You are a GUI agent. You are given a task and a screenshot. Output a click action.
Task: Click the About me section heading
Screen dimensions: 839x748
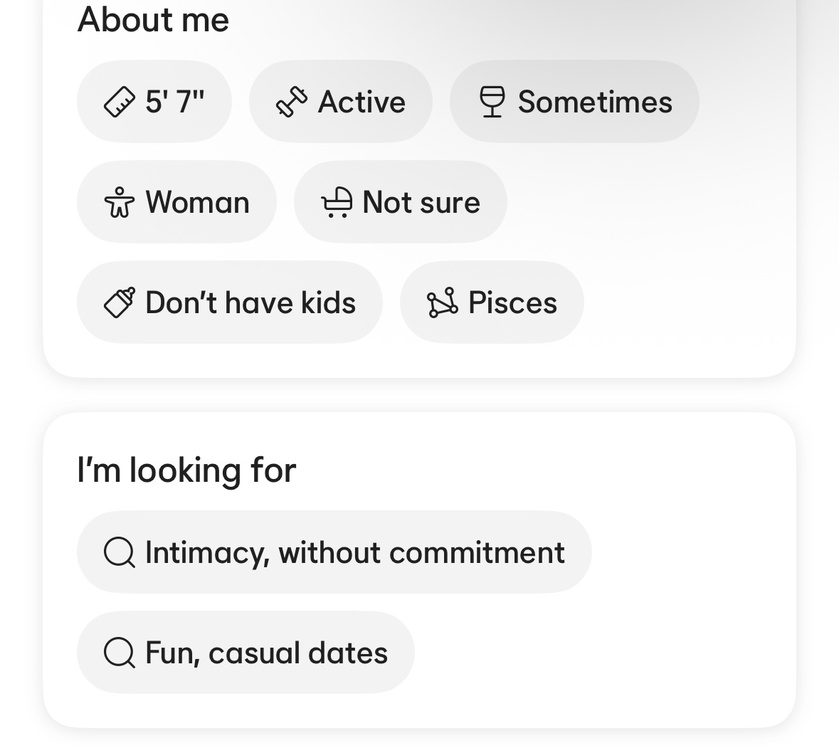tap(153, 20)
